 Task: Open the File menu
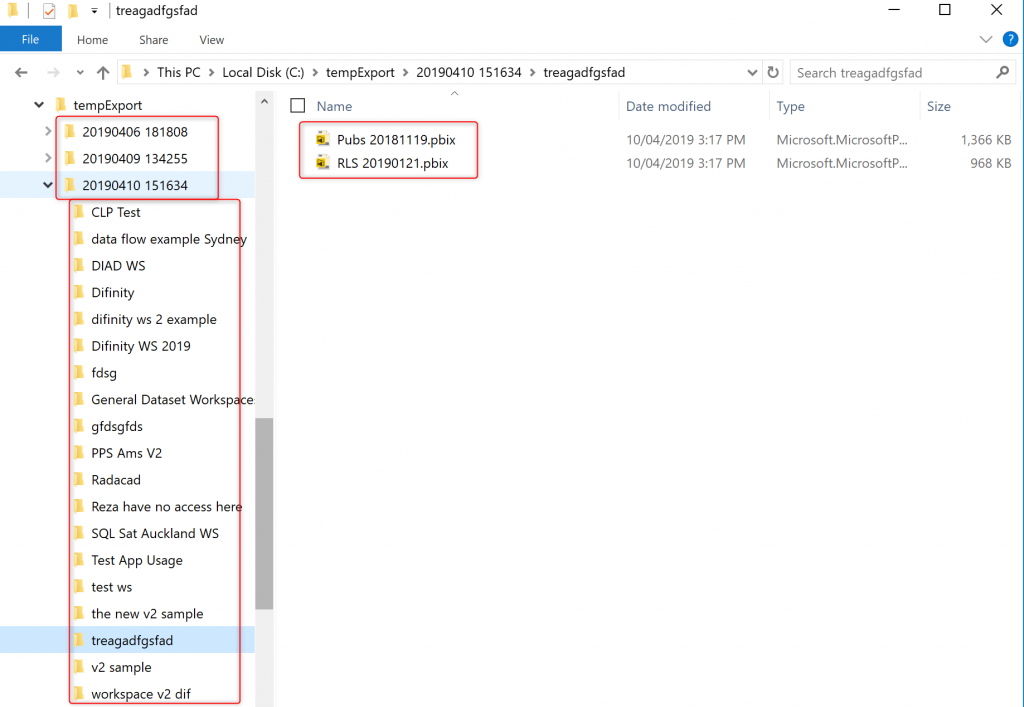30,40
